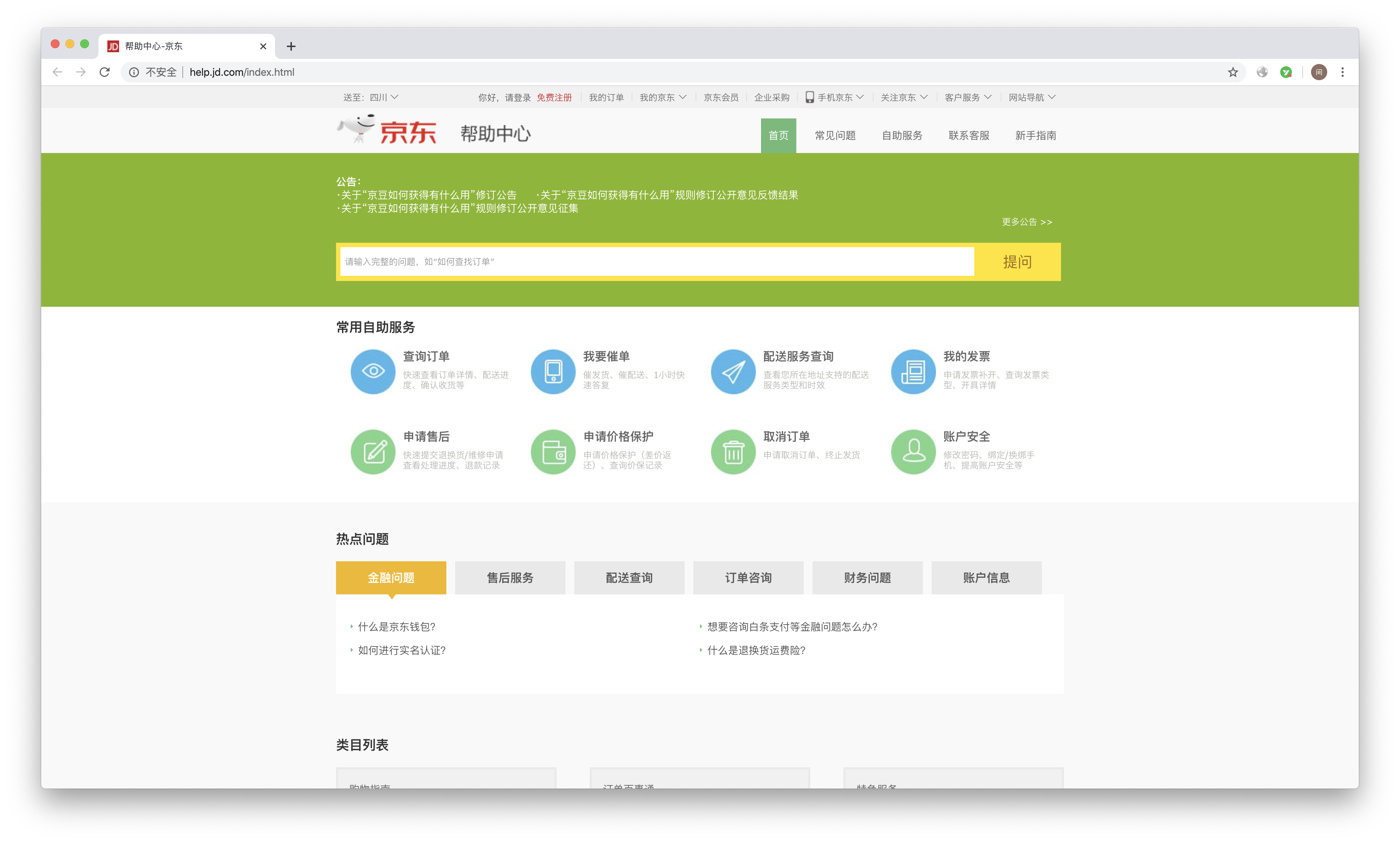Screen dimensions: 1400x843
Task: Bookmark the page with the star icon
Action: pos(1232,72)
